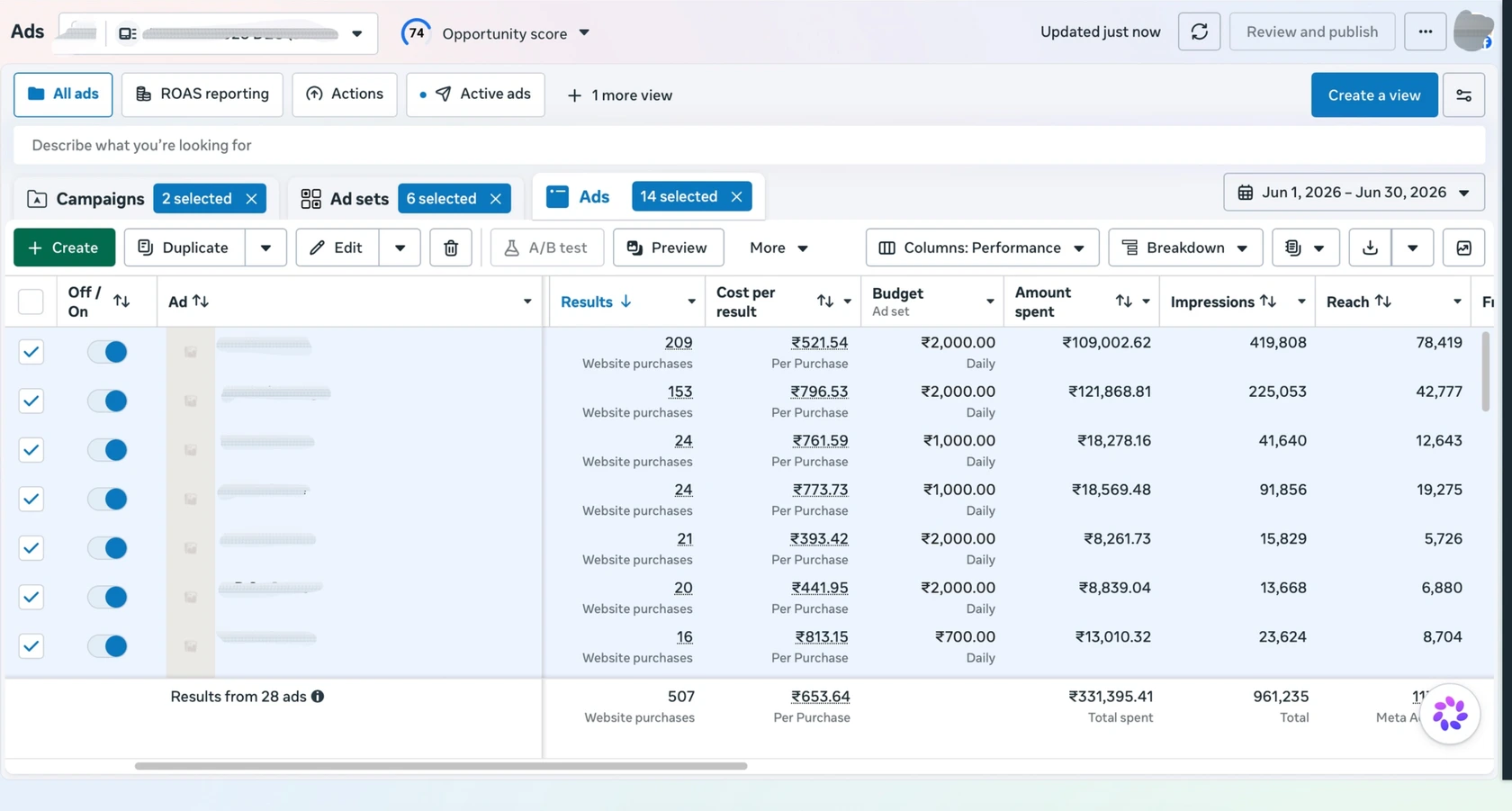Turn off the ad with 21 purchases

(x=107, y=548)
